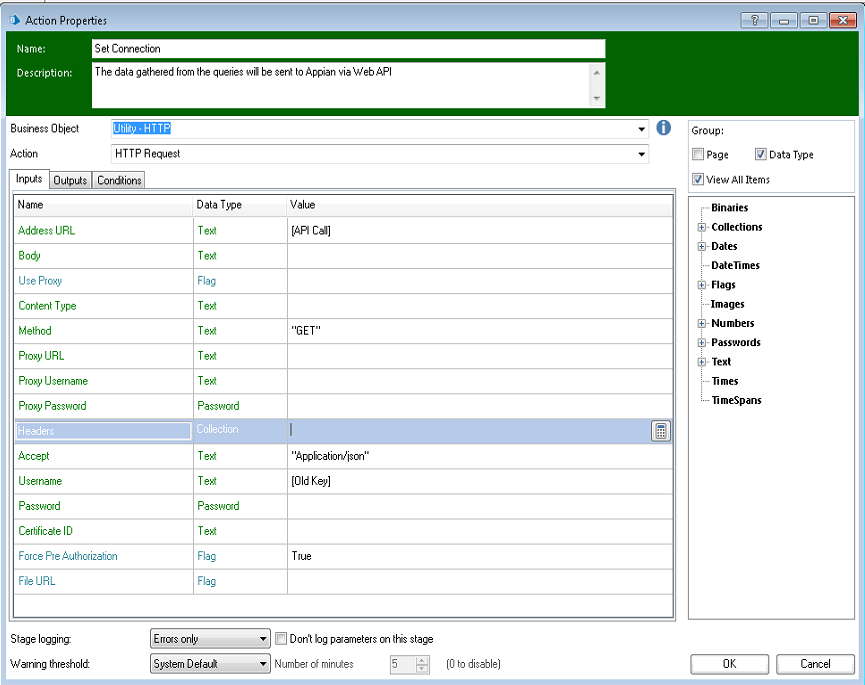Switch to the Conditions tab
This screenshot has height=685, width=865.
pyautogui.click(x=119, y=180)
